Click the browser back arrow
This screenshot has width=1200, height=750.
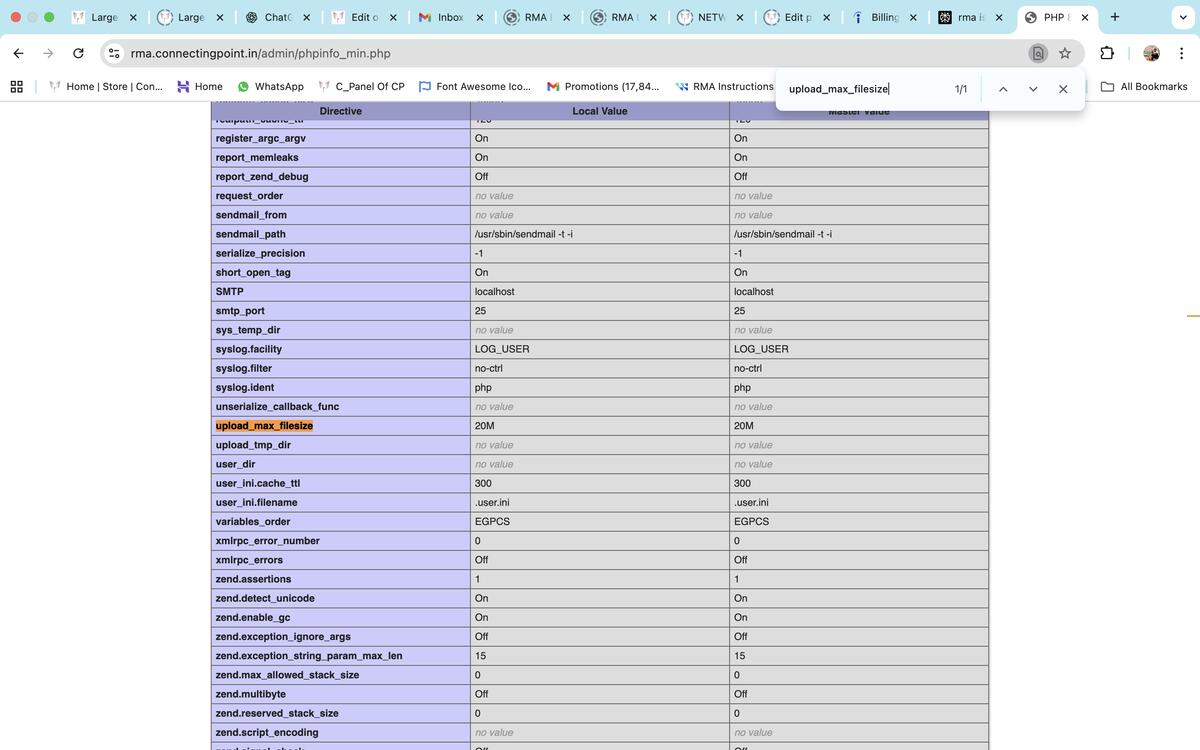pyautogui.click(x=18, y=53)
